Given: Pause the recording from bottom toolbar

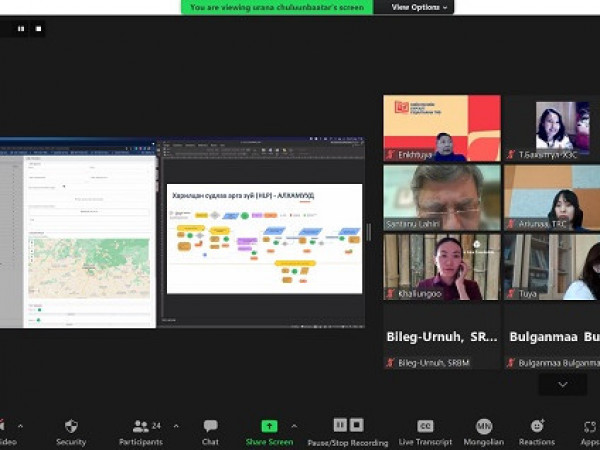Looking at the screenshot, I should point(340,425).
